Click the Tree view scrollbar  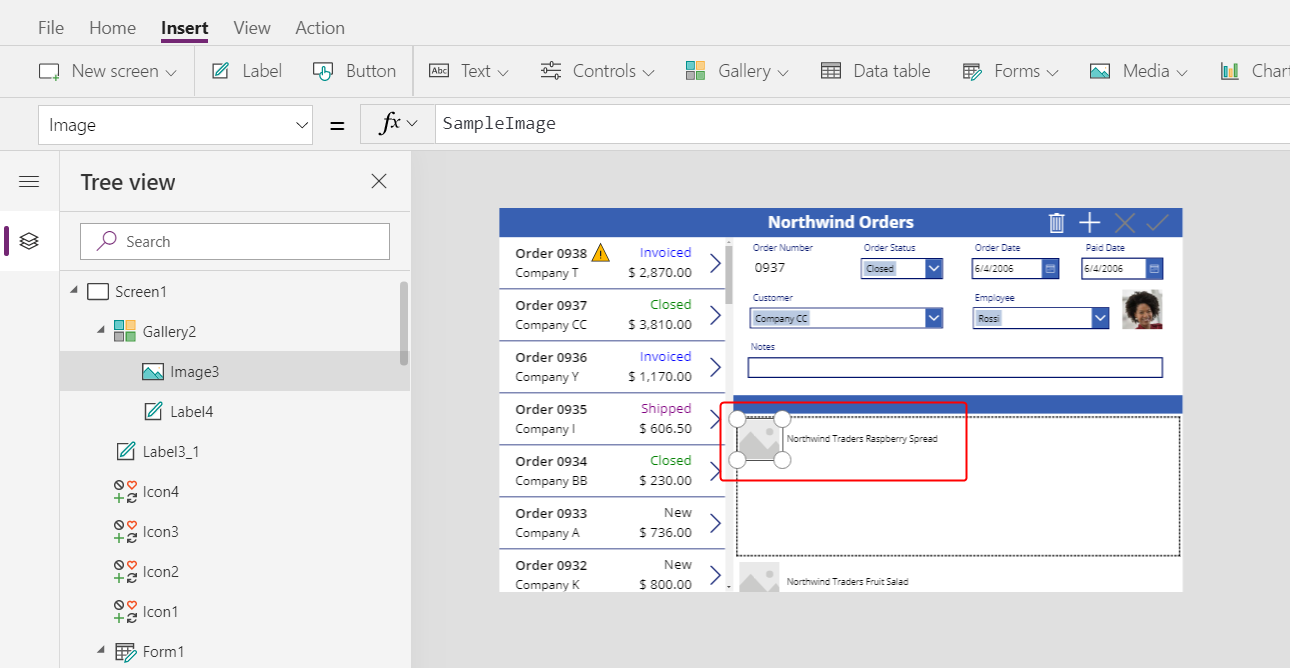click(404, 322)
